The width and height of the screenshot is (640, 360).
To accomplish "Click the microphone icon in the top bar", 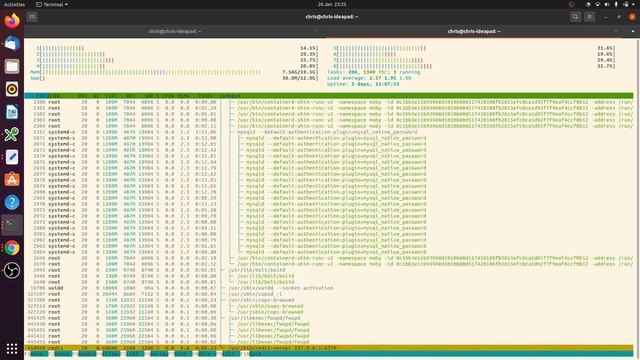I will pos(616,4).
